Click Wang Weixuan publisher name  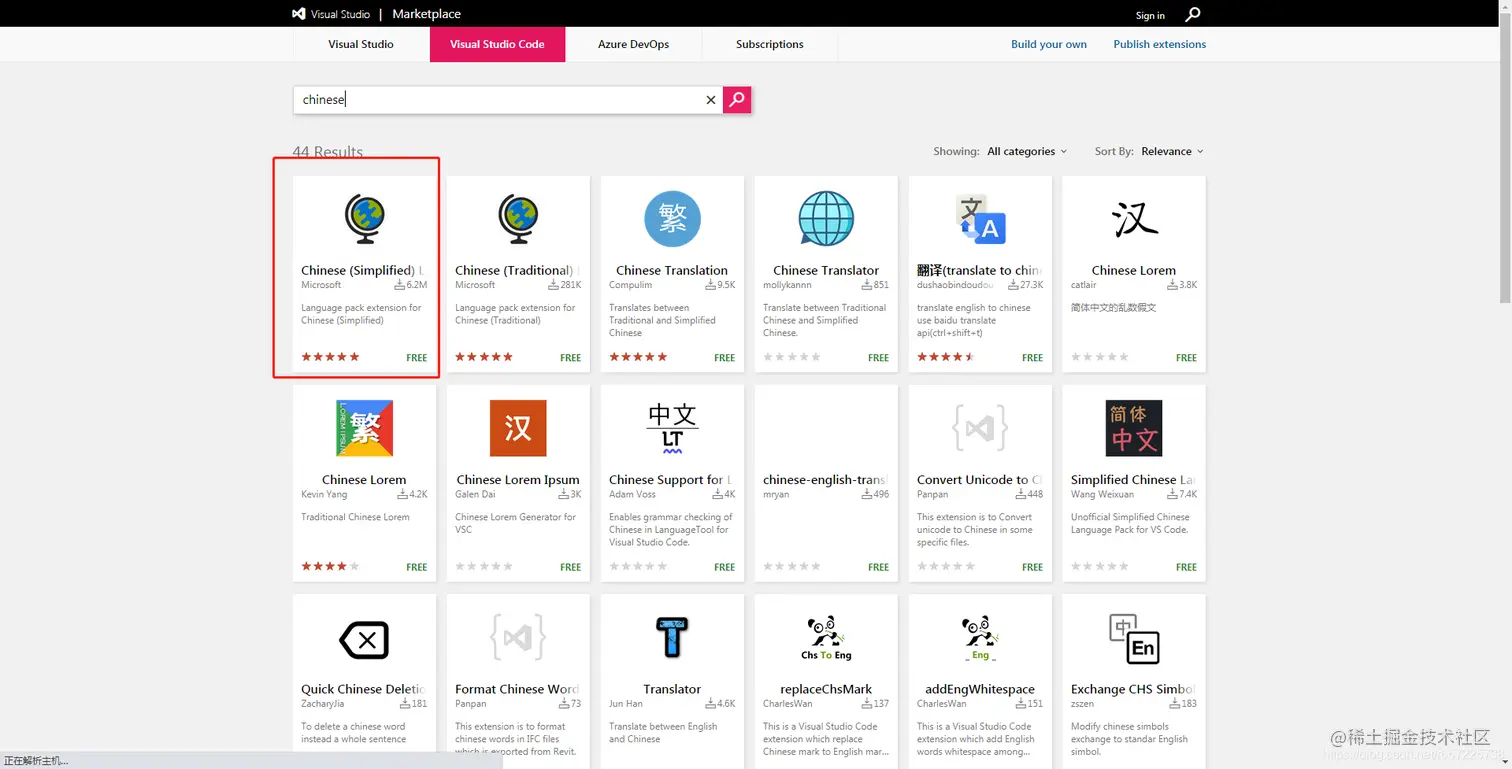(1102, 494)
